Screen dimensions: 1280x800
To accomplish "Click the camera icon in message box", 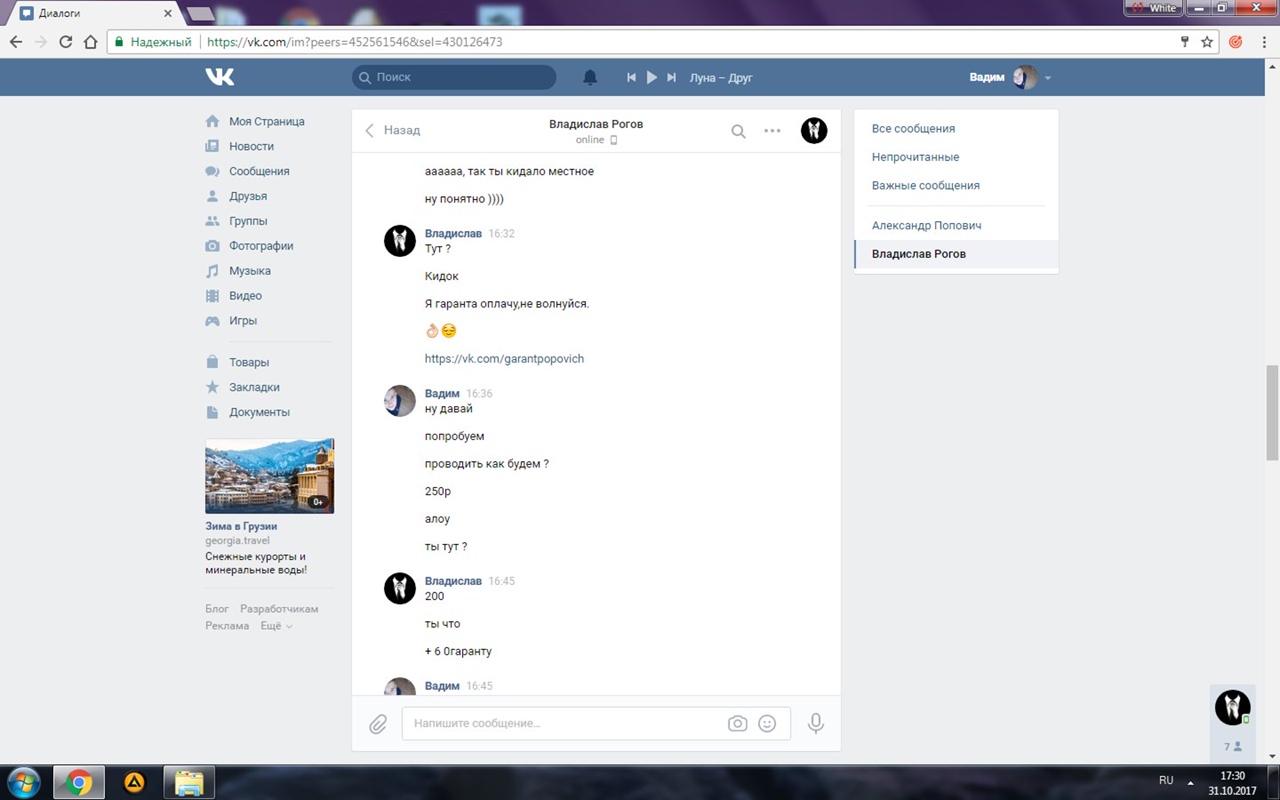I will (x=737, y=724).
